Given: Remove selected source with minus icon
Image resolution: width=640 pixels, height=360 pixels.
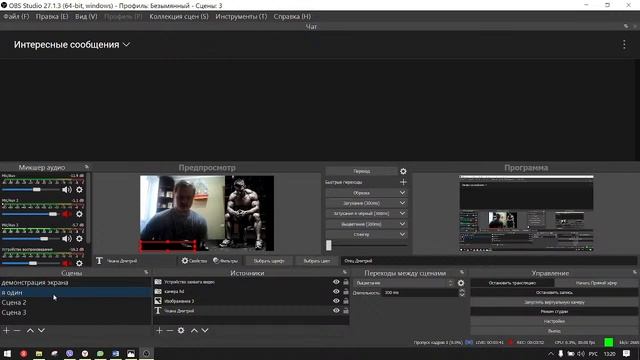Looking at the screenshot, I should [170, 330].
